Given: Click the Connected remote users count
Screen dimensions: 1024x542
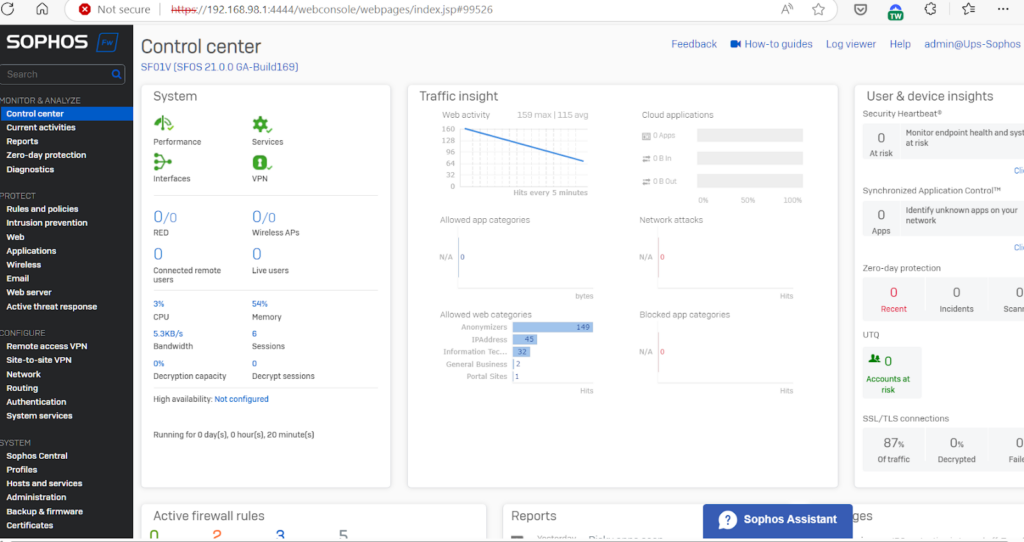Looking at the screenshot, I should pos(158,253).
